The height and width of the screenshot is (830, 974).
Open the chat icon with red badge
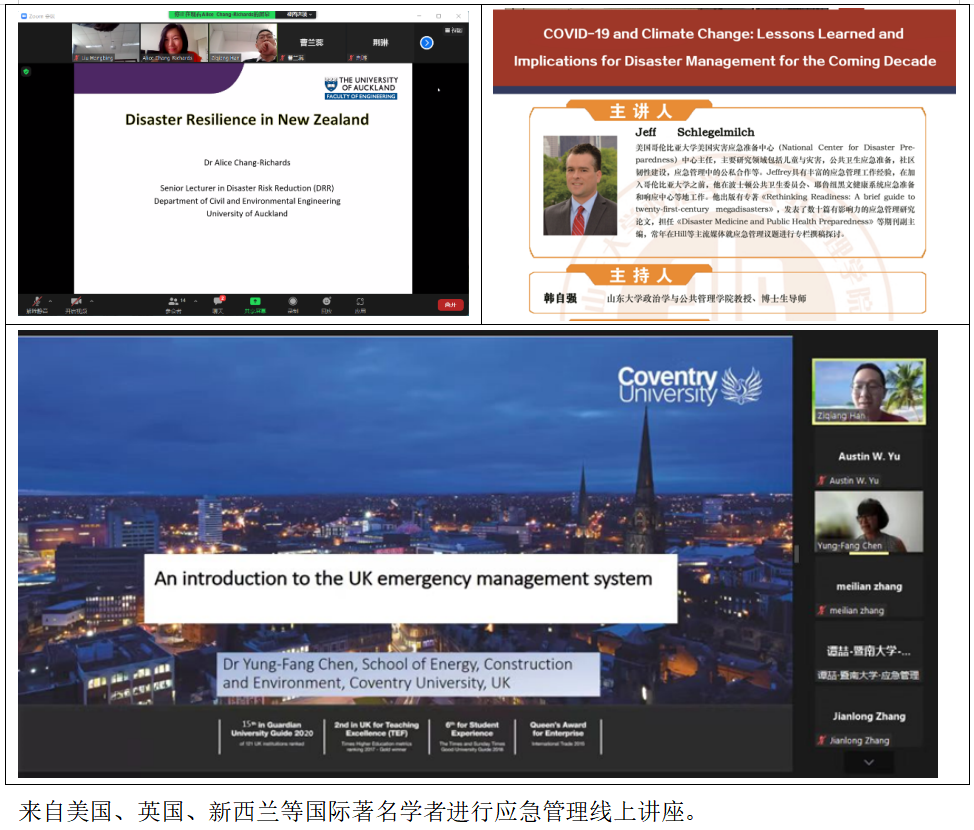pos(218,301)
